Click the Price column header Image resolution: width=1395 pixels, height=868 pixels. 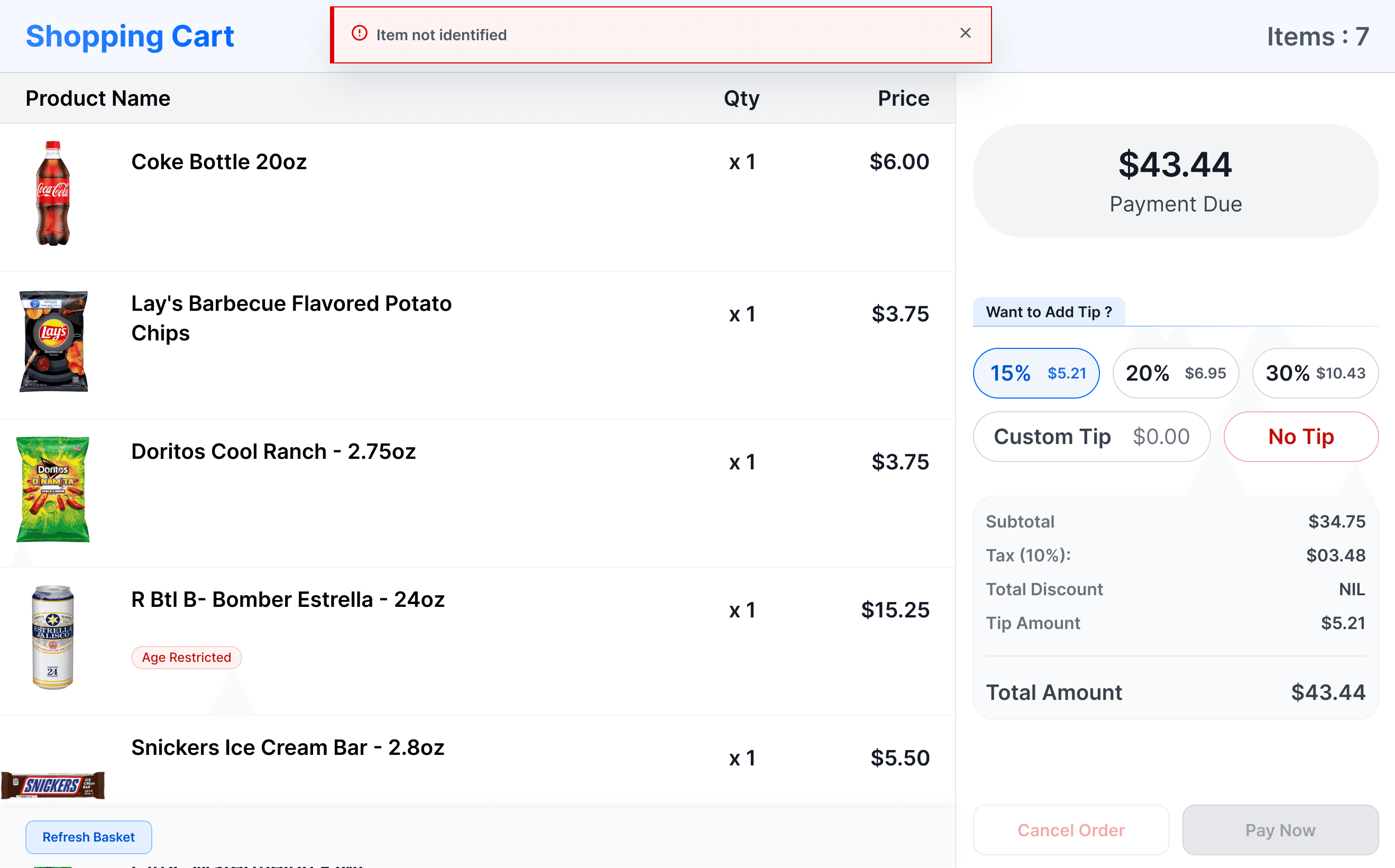coord(903,98)
